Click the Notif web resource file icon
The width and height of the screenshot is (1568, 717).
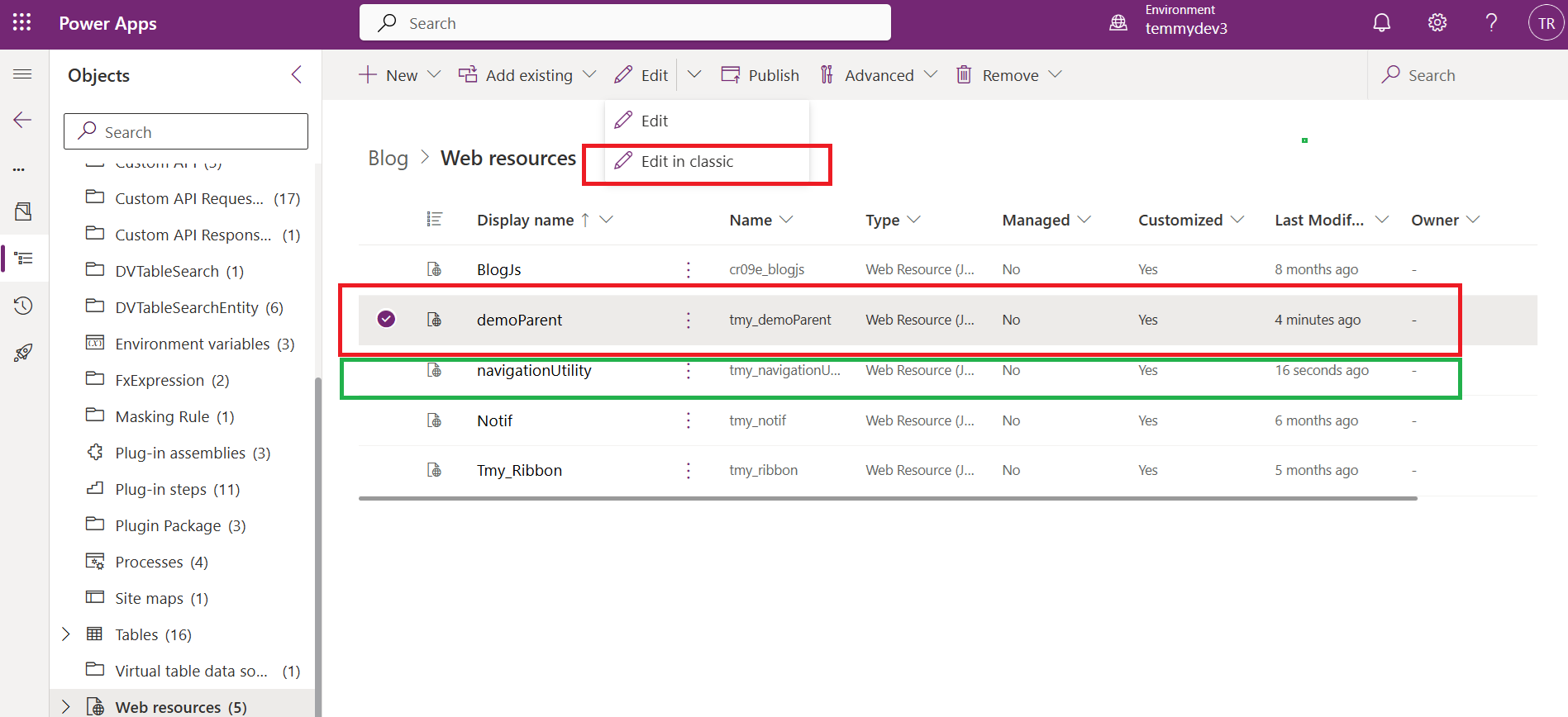point(434,420)
